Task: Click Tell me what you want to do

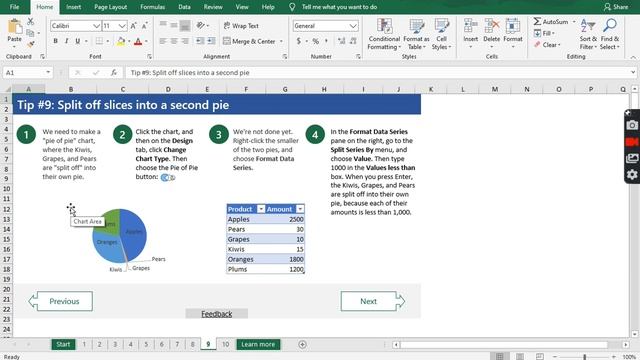Action: click(339, 7)
